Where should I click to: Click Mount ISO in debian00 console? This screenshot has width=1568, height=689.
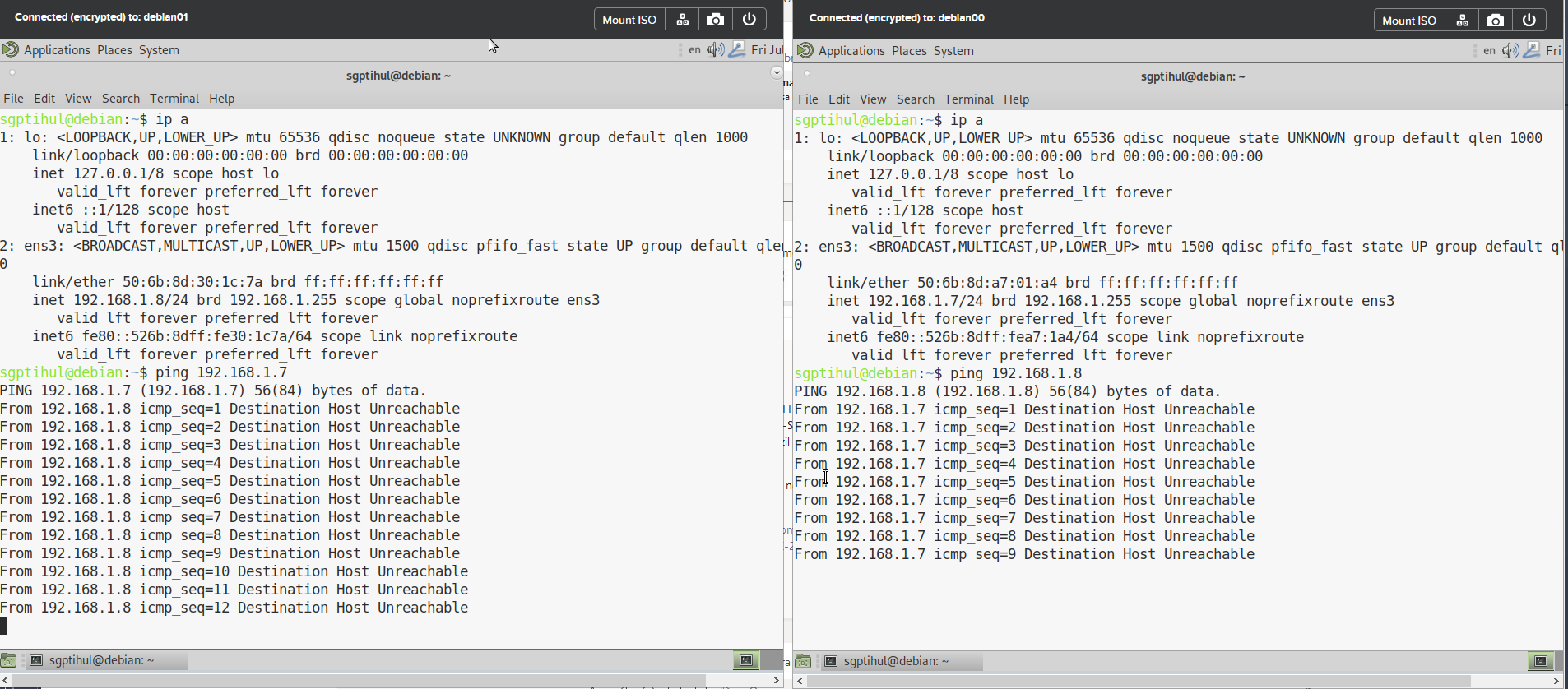[x=1409, y=21]
